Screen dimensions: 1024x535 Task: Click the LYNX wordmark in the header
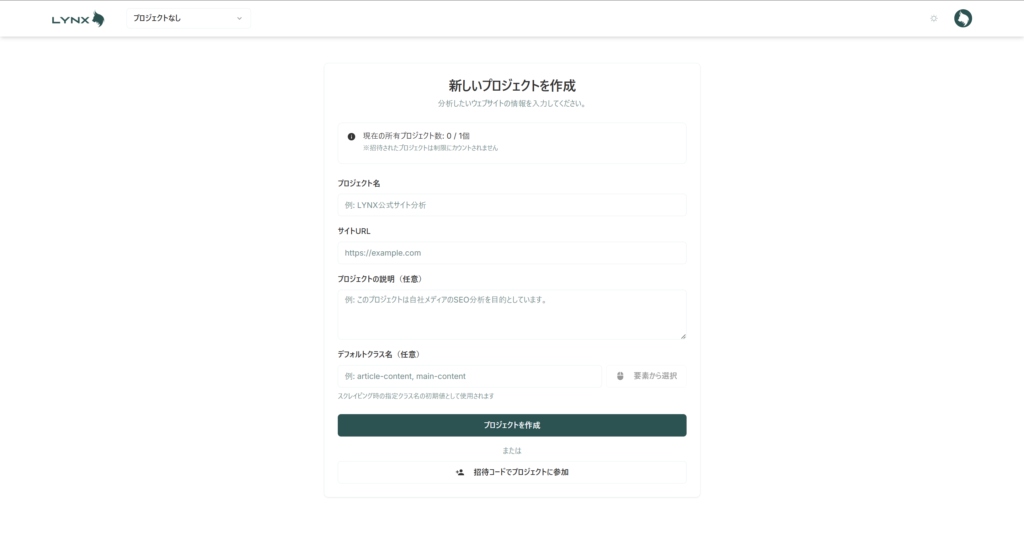coord(70,18)
